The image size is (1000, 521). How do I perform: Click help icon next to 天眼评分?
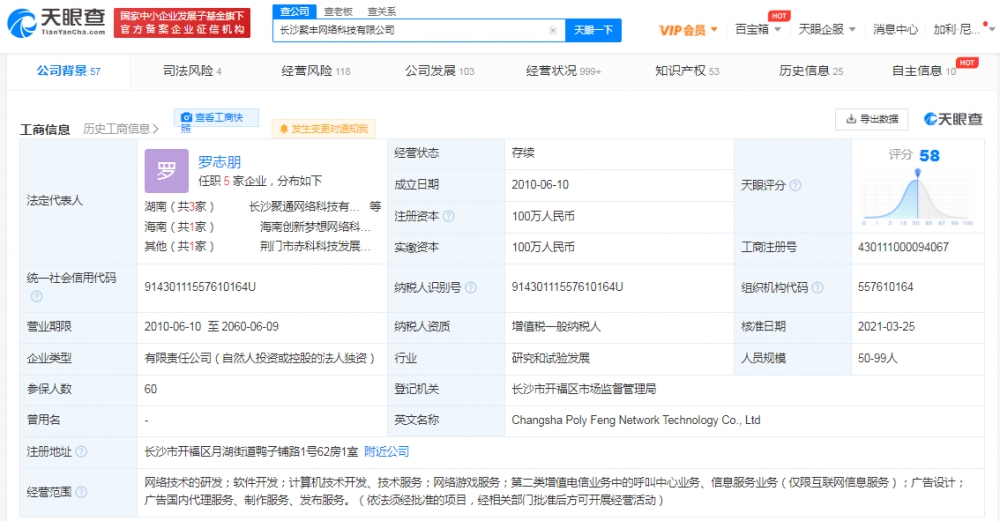tap(795, 186)
